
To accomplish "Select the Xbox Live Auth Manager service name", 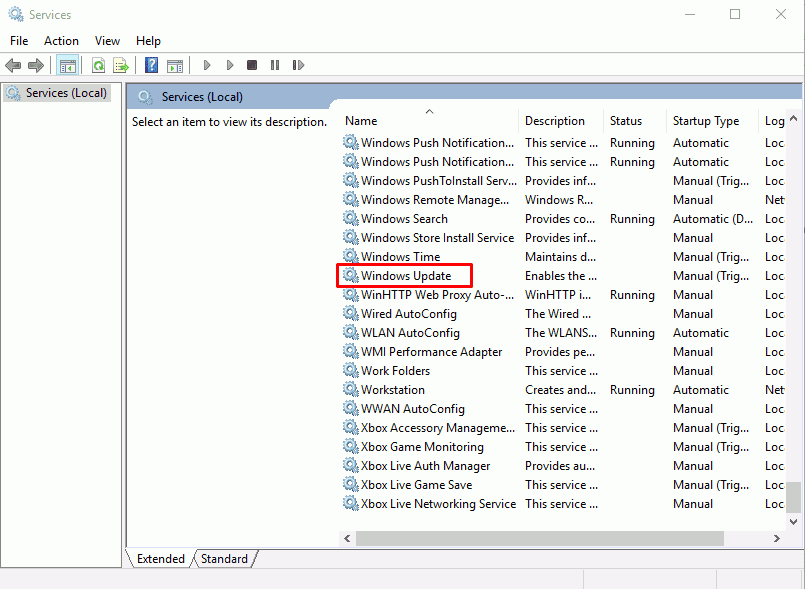I will coord(426,466).
